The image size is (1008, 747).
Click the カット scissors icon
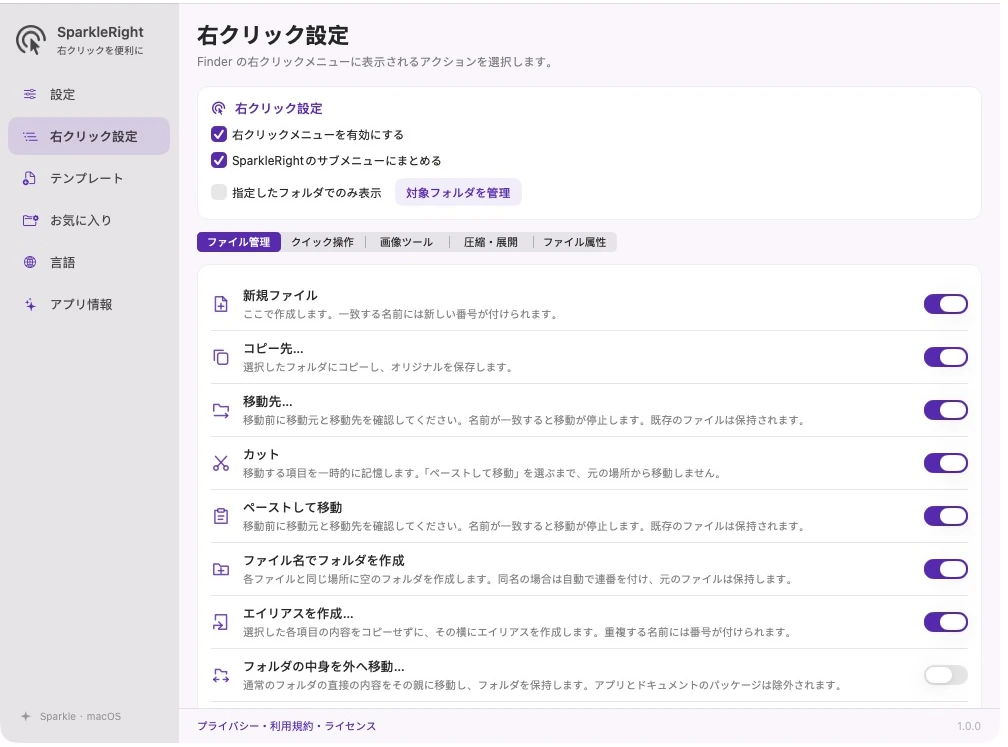220,464
